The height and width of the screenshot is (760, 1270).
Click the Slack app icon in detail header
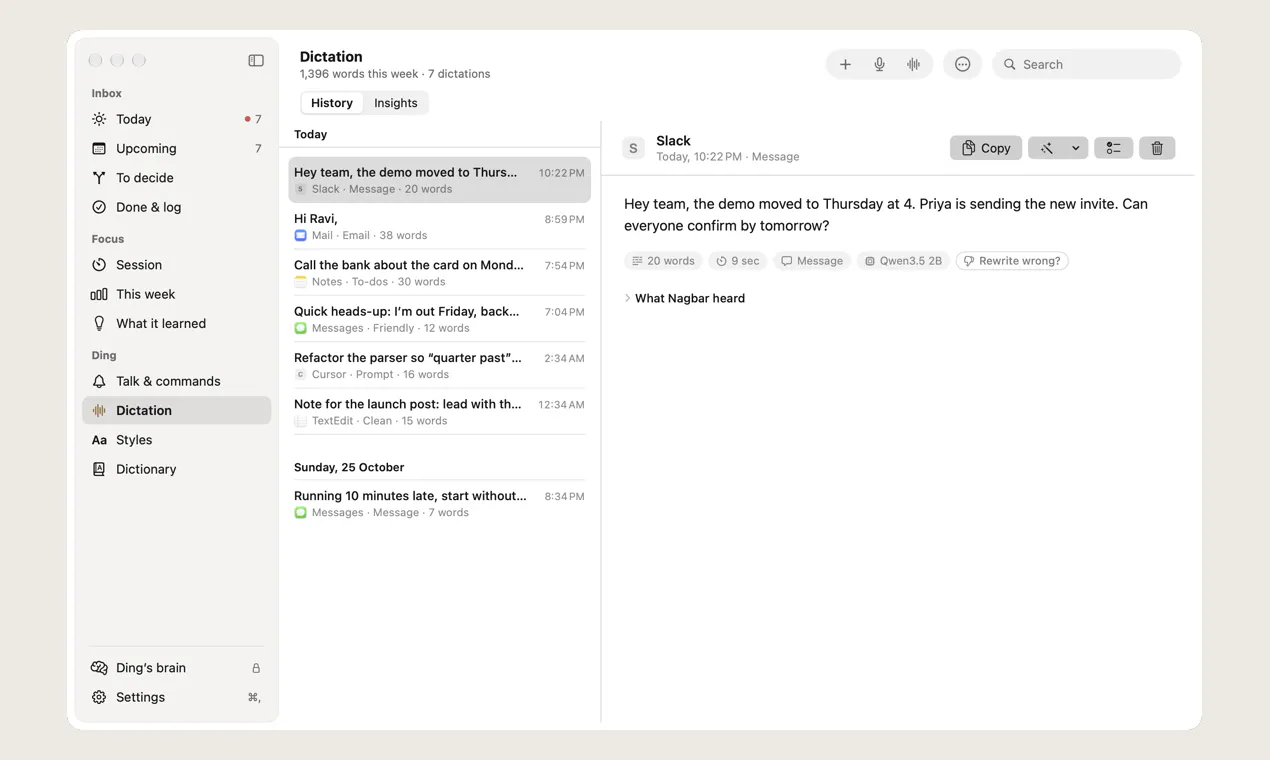point(633,148)
